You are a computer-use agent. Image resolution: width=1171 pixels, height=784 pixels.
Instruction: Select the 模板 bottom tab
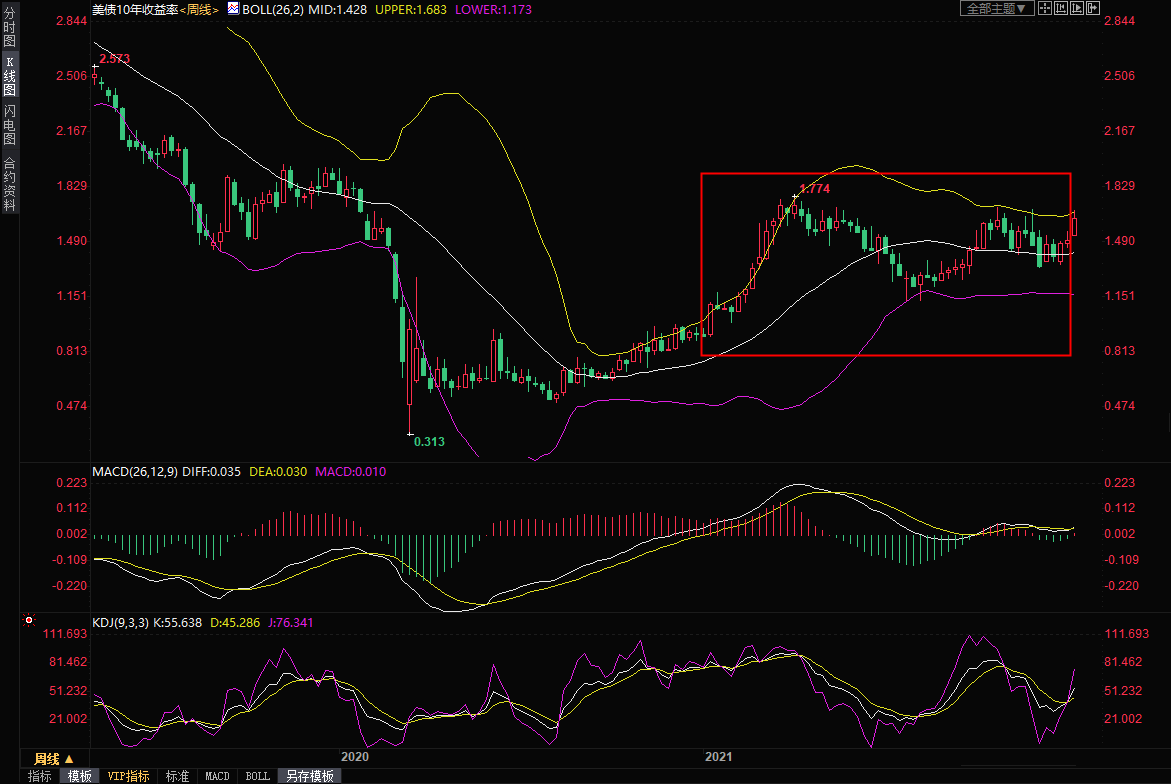80,776
